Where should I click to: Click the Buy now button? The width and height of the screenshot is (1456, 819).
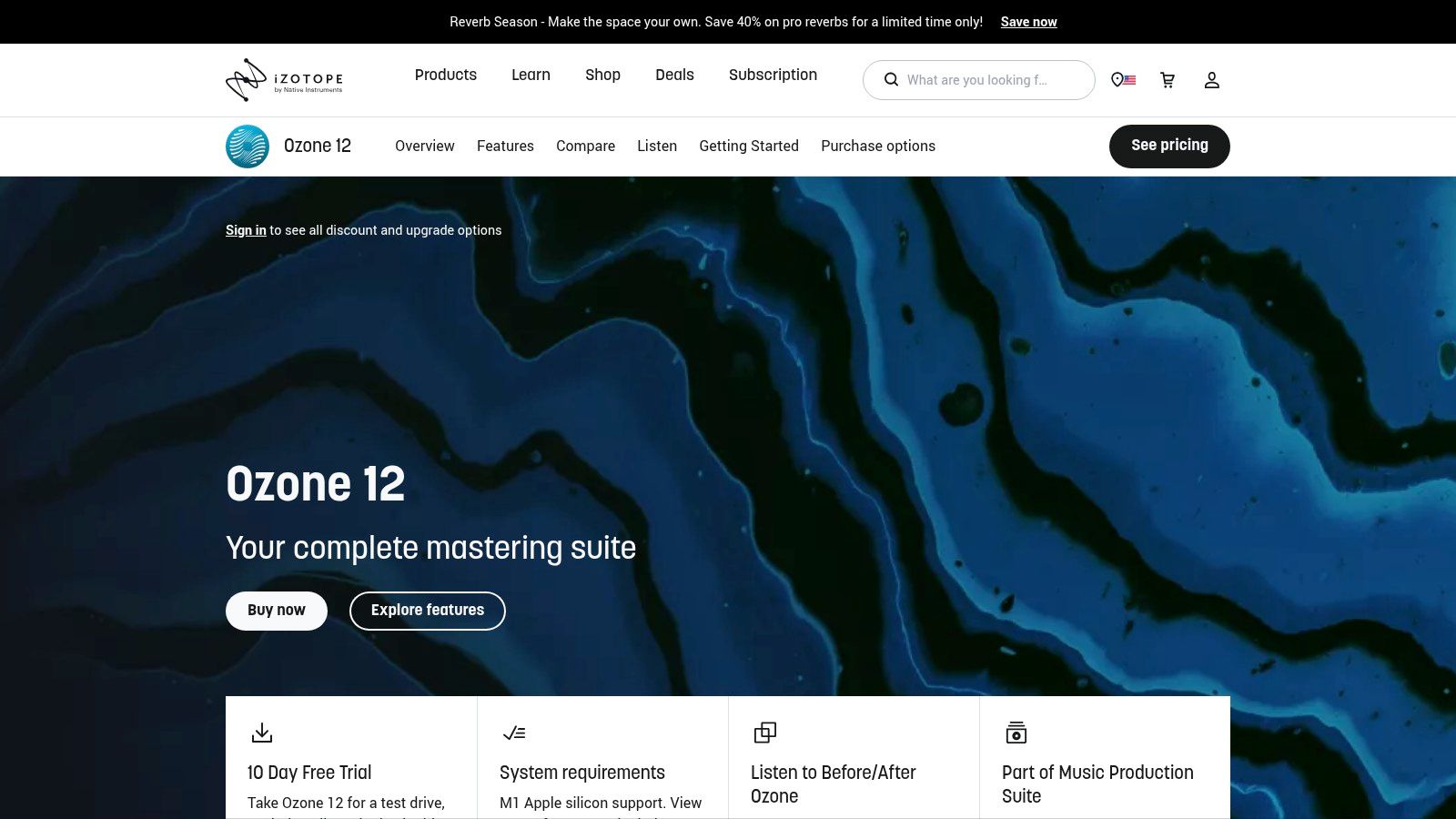point(277,611)
